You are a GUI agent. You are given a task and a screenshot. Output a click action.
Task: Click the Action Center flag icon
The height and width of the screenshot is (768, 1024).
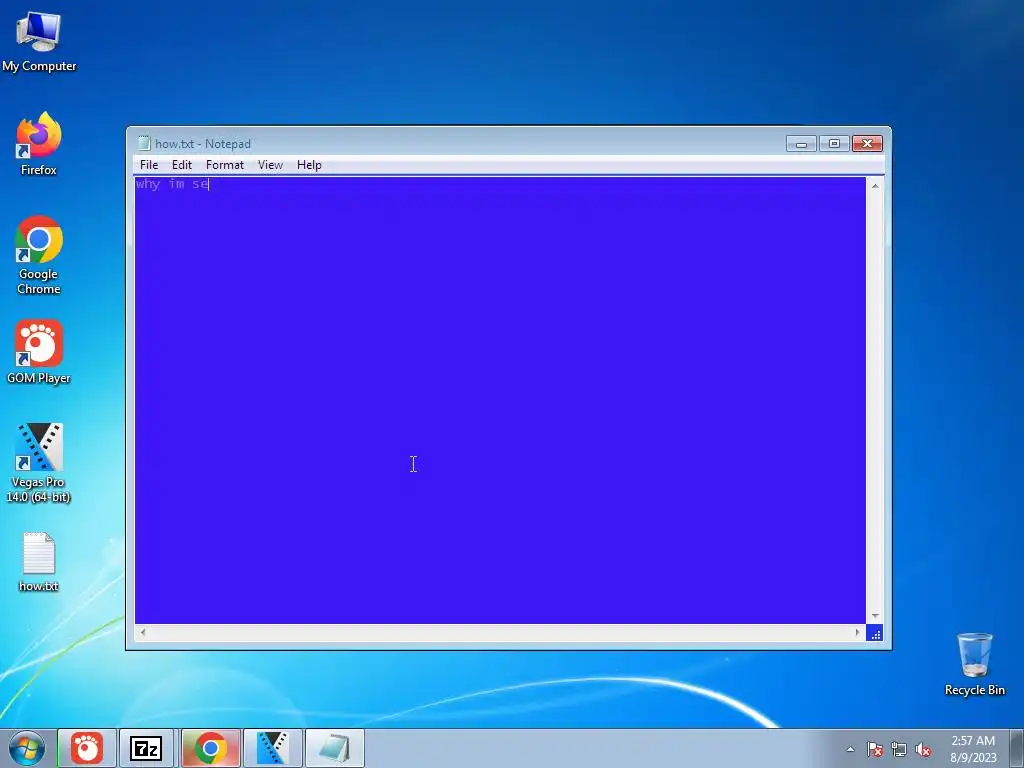(x=874, y=749)
